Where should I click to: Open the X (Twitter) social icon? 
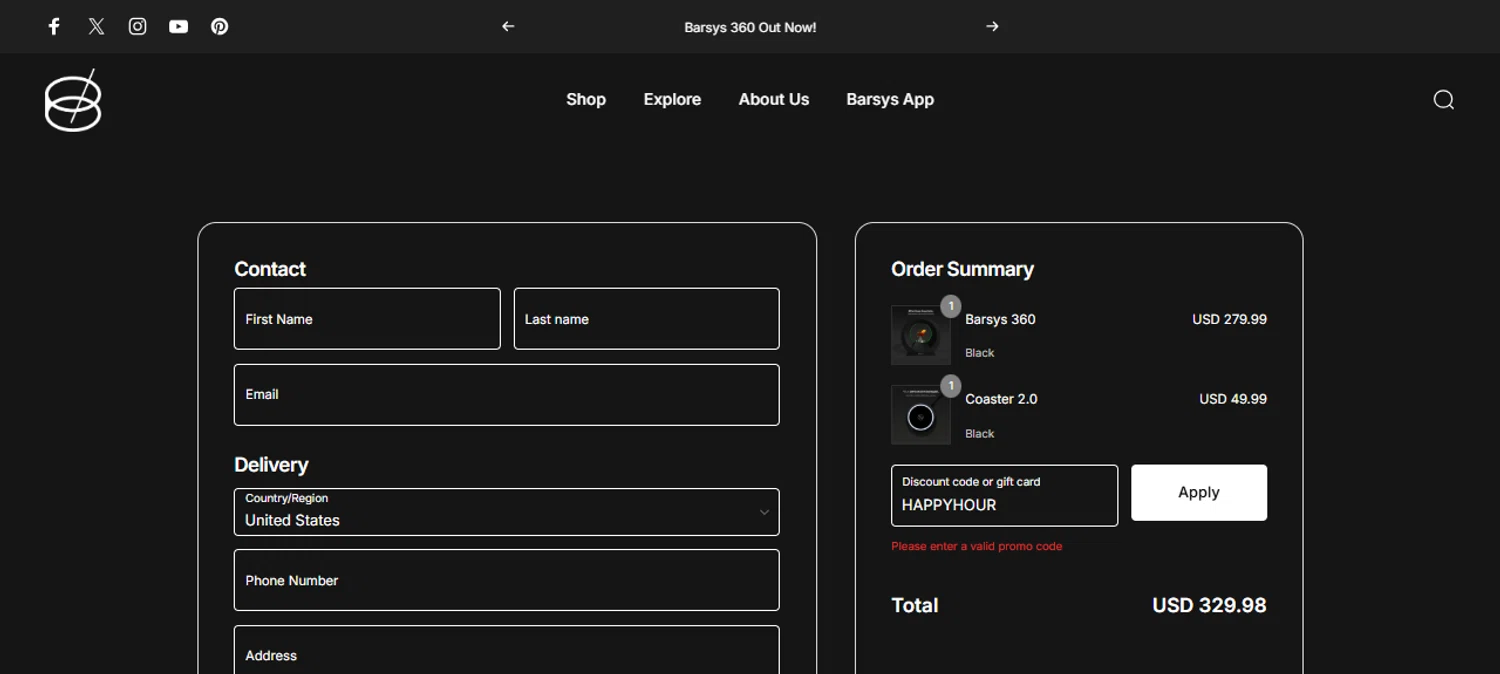coord(96,27)
